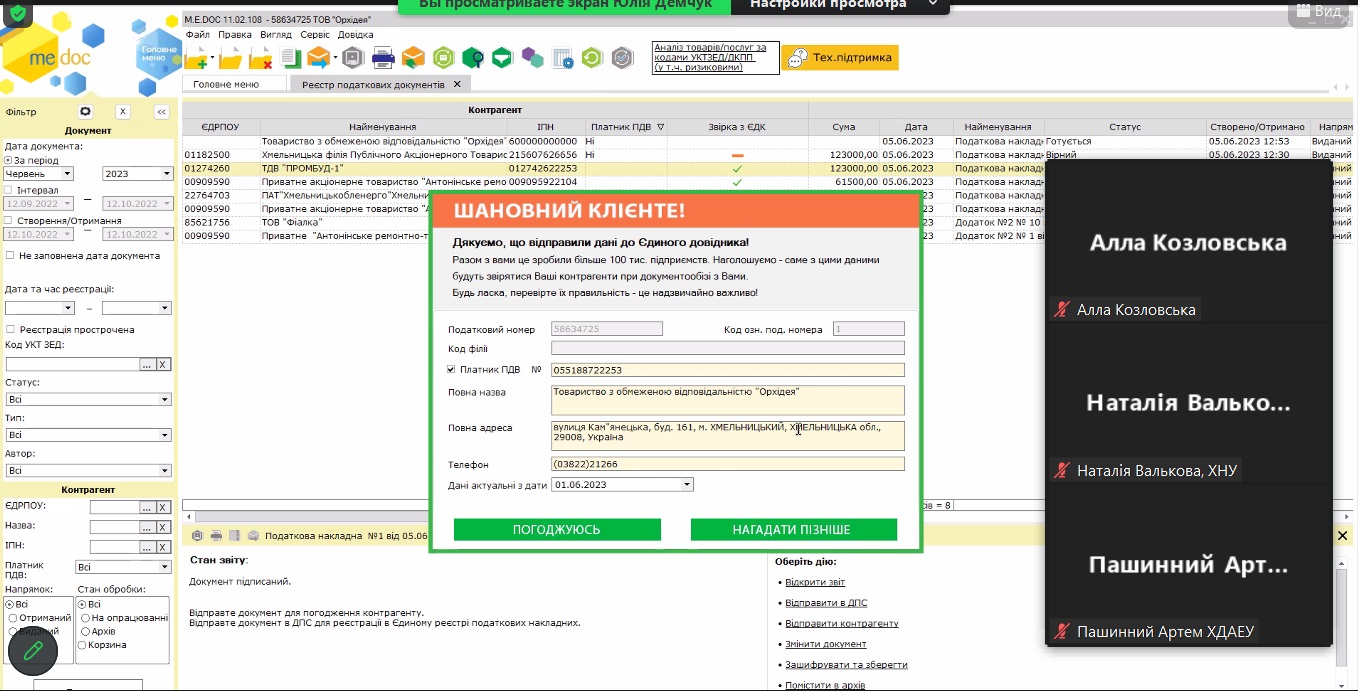Select the За період radio option

9,160
